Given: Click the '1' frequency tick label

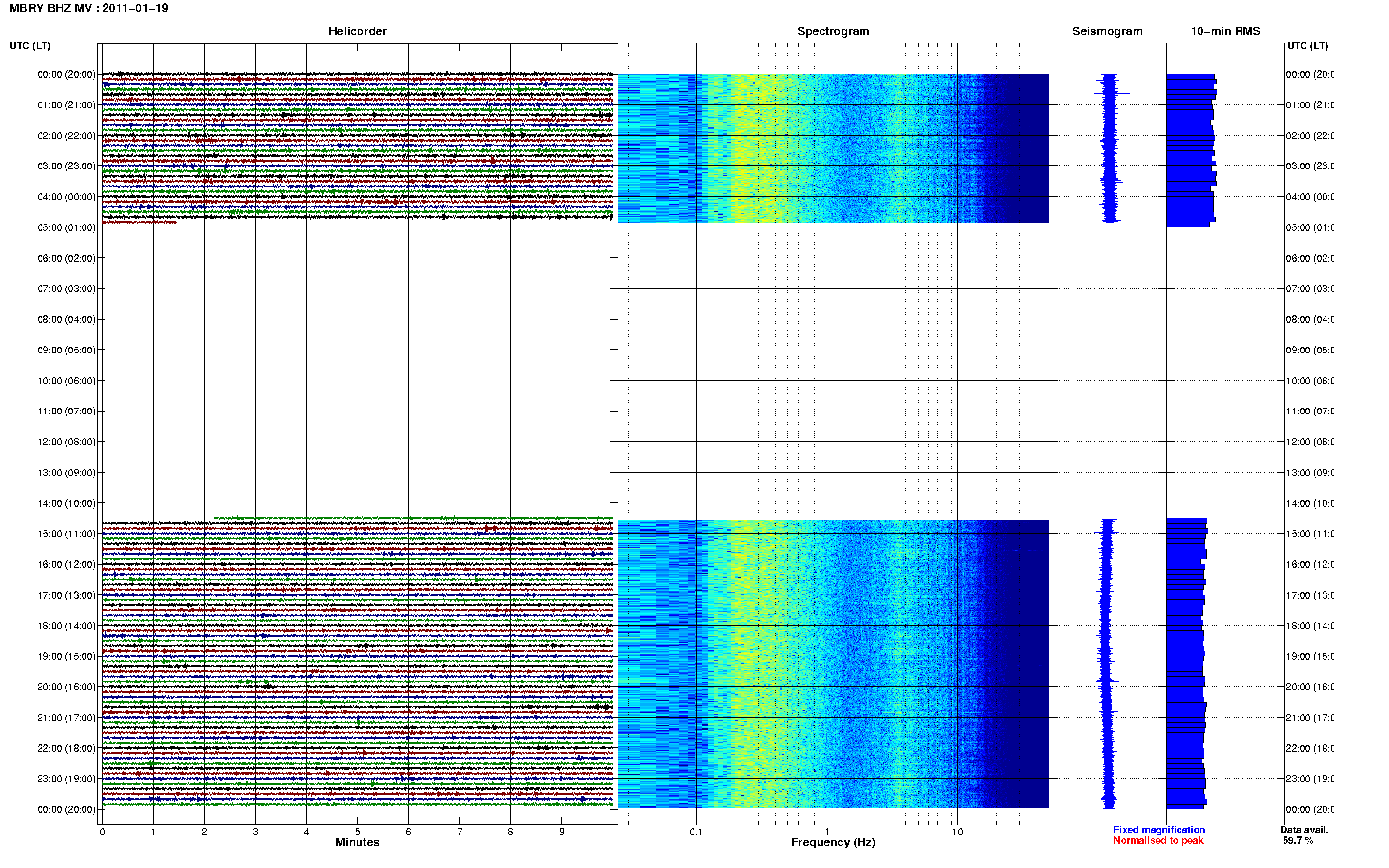Looking at the screenshot, I should coord(827,832).
